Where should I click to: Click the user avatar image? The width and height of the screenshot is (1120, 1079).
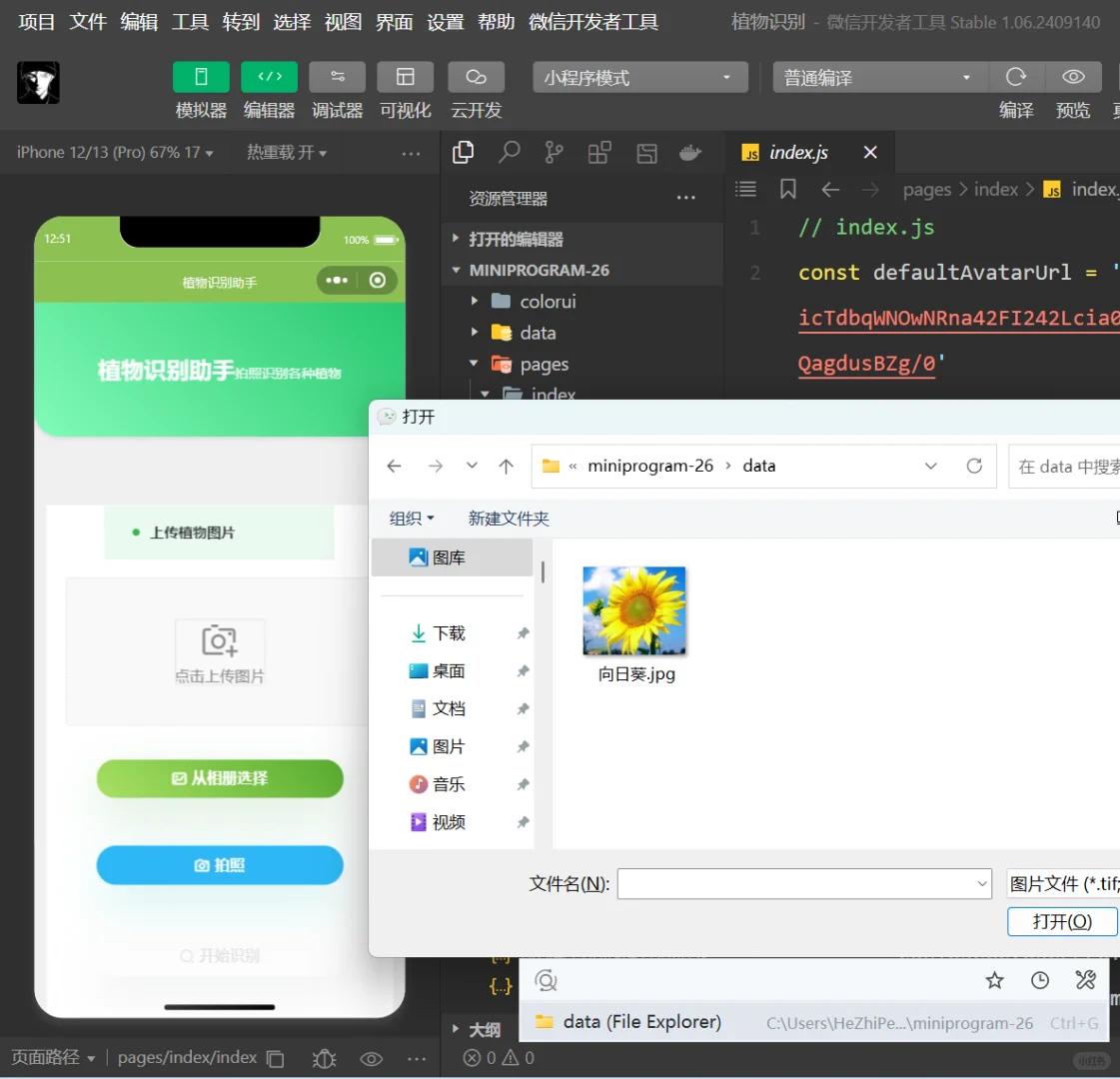[38, 83]
